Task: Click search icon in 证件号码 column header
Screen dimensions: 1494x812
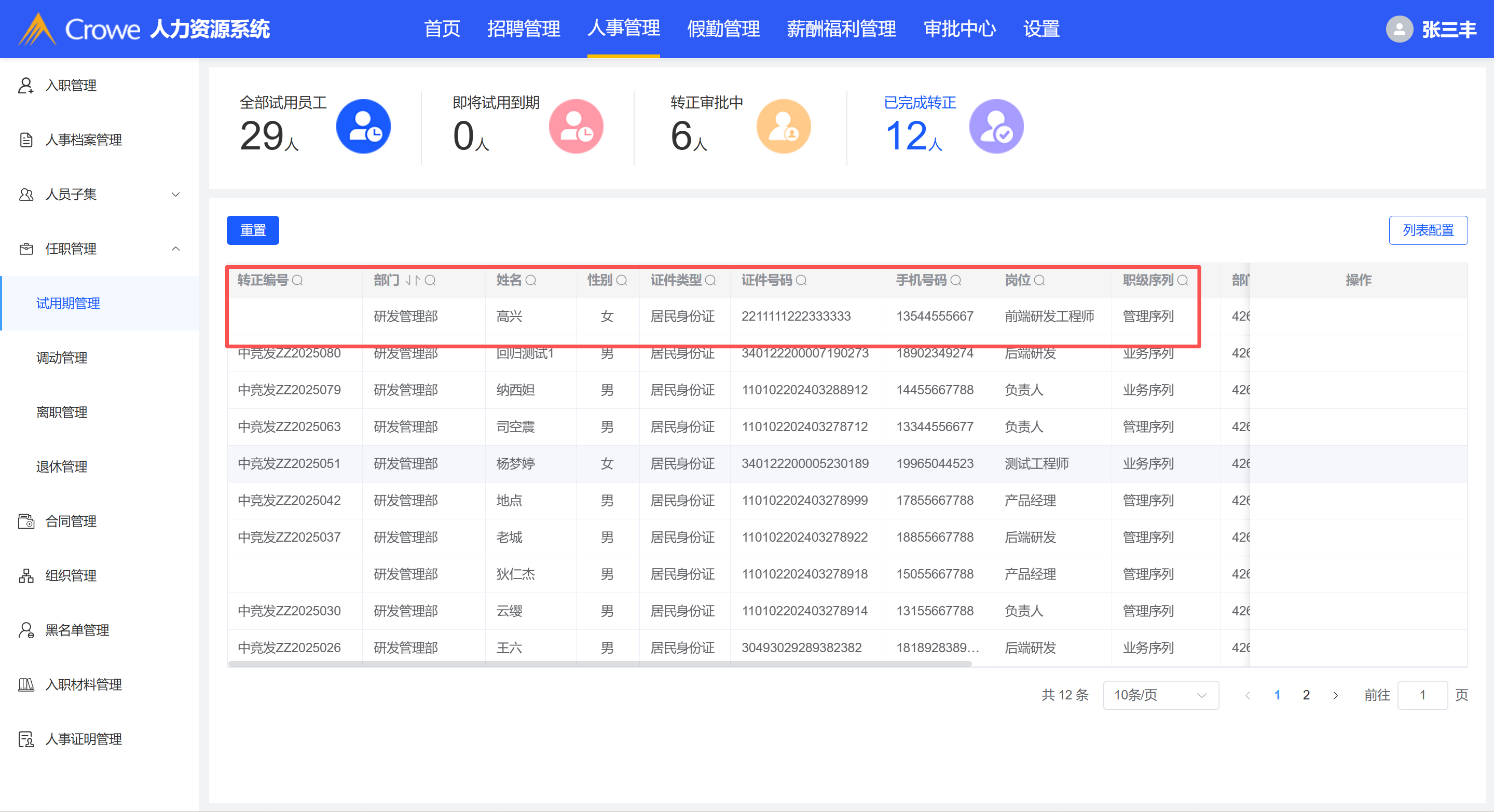Action: [801, 281]
